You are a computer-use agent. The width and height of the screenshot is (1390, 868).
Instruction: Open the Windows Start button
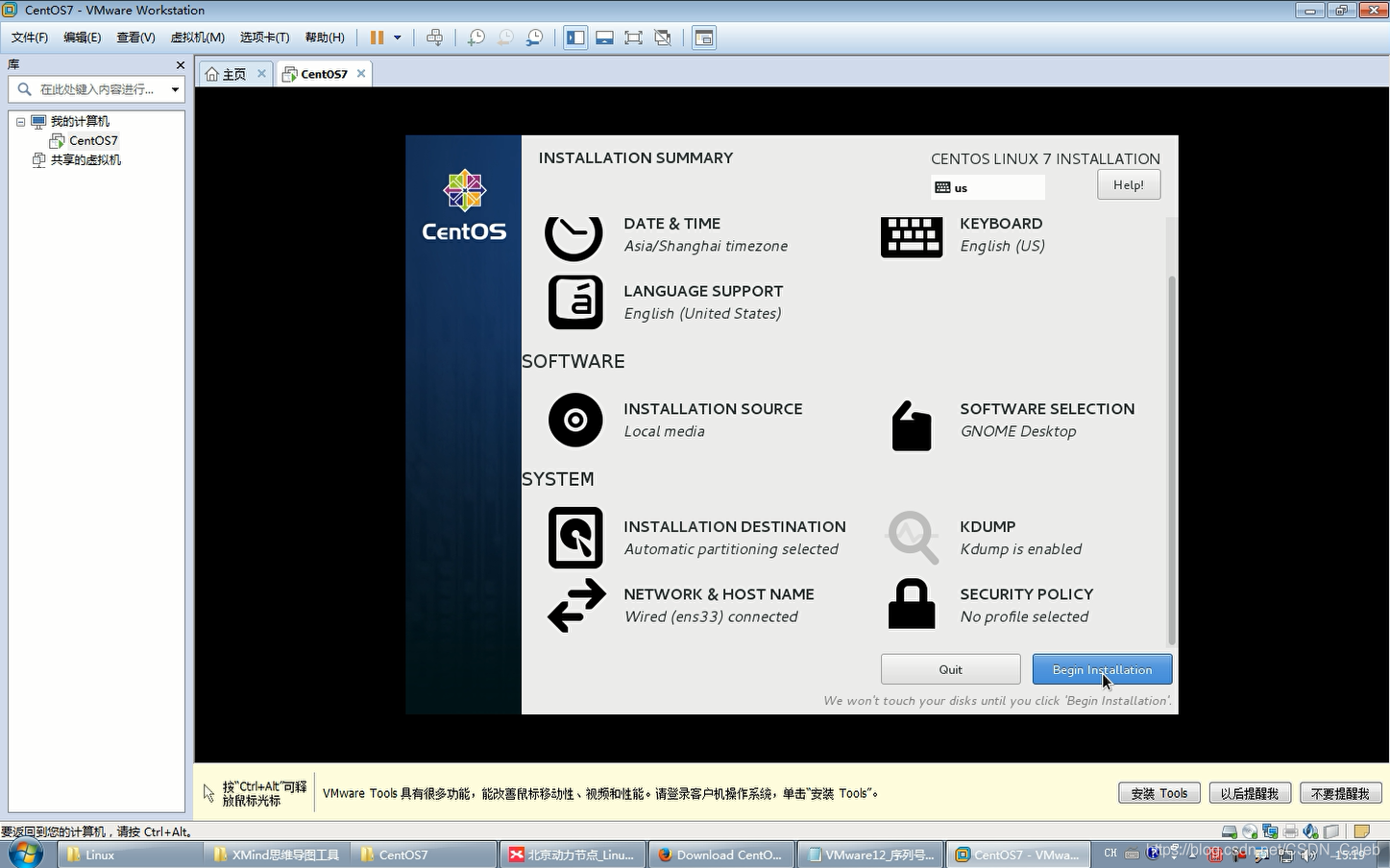pos(24,854)
